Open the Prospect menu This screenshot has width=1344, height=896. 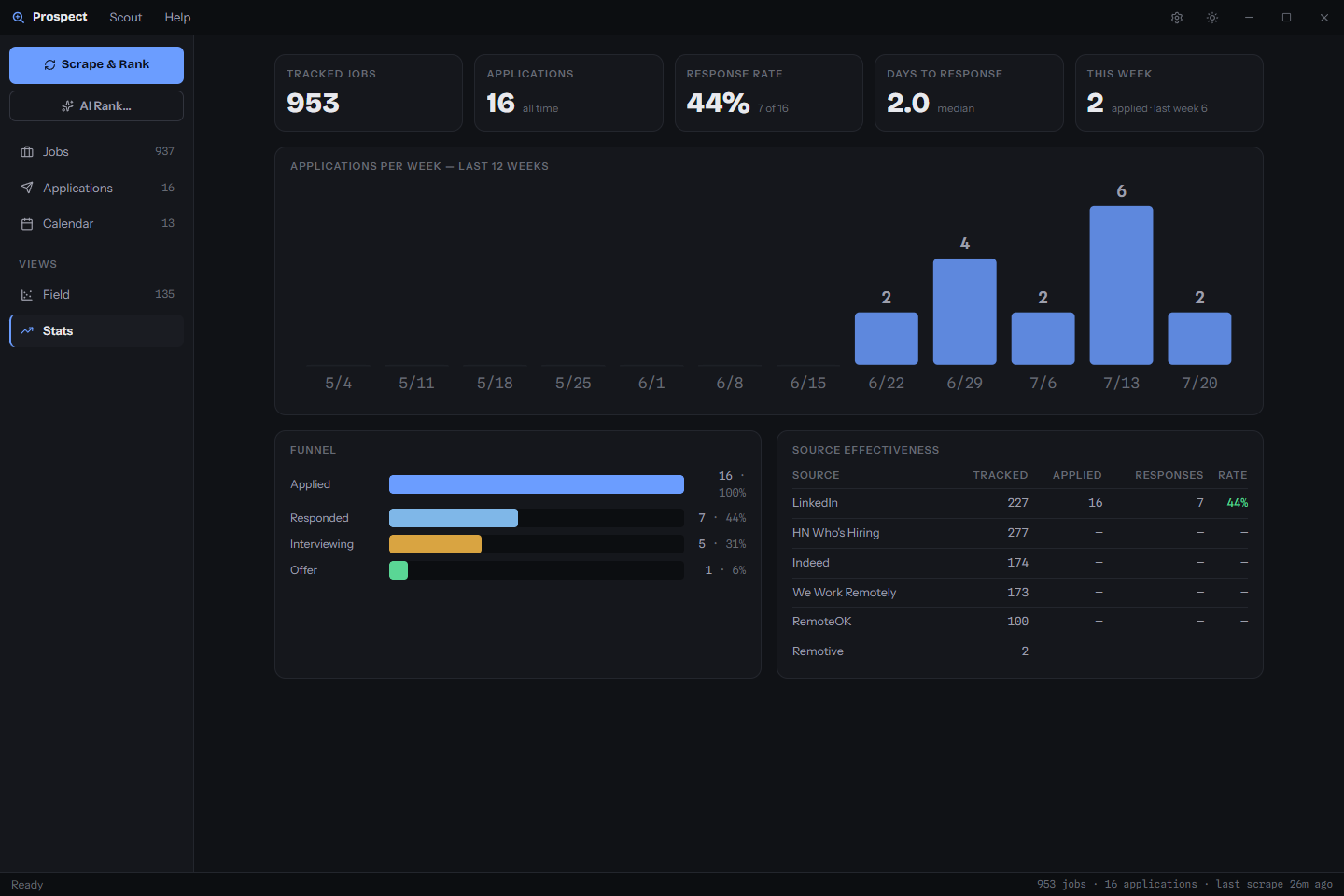coord(60,17)
